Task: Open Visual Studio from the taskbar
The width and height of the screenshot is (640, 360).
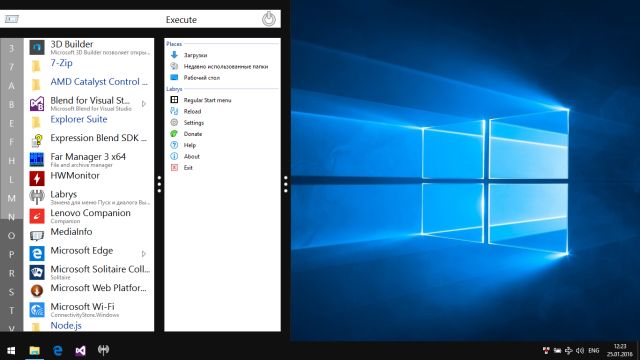Action: (x=80, y=350)
